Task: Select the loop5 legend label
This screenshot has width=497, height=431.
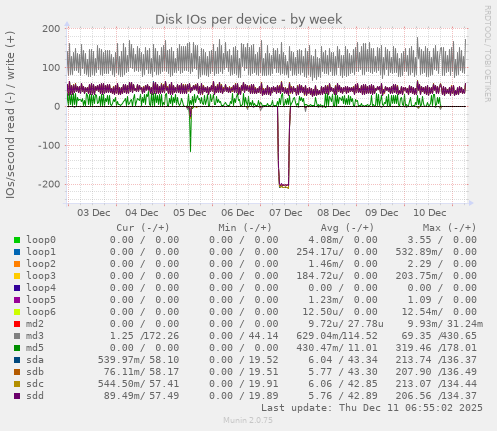Action: (41, 300)
